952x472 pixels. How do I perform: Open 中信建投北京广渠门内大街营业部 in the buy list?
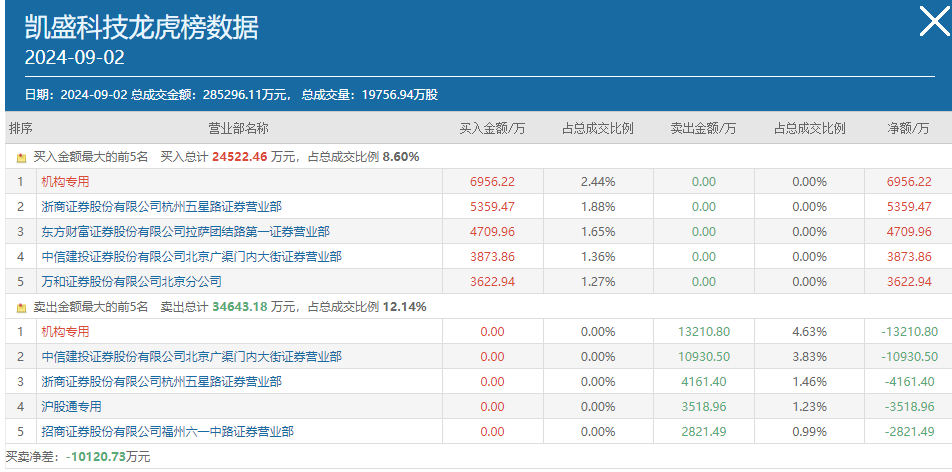tap(191, 256)
